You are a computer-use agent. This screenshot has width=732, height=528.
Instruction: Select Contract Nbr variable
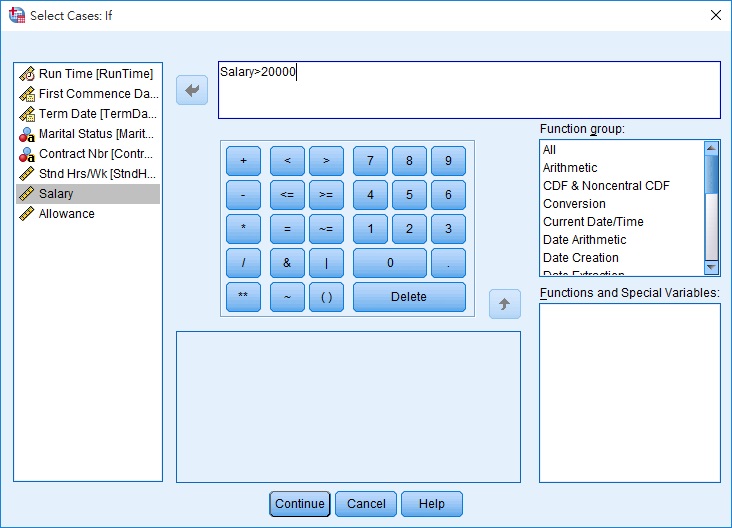point(88,154)
